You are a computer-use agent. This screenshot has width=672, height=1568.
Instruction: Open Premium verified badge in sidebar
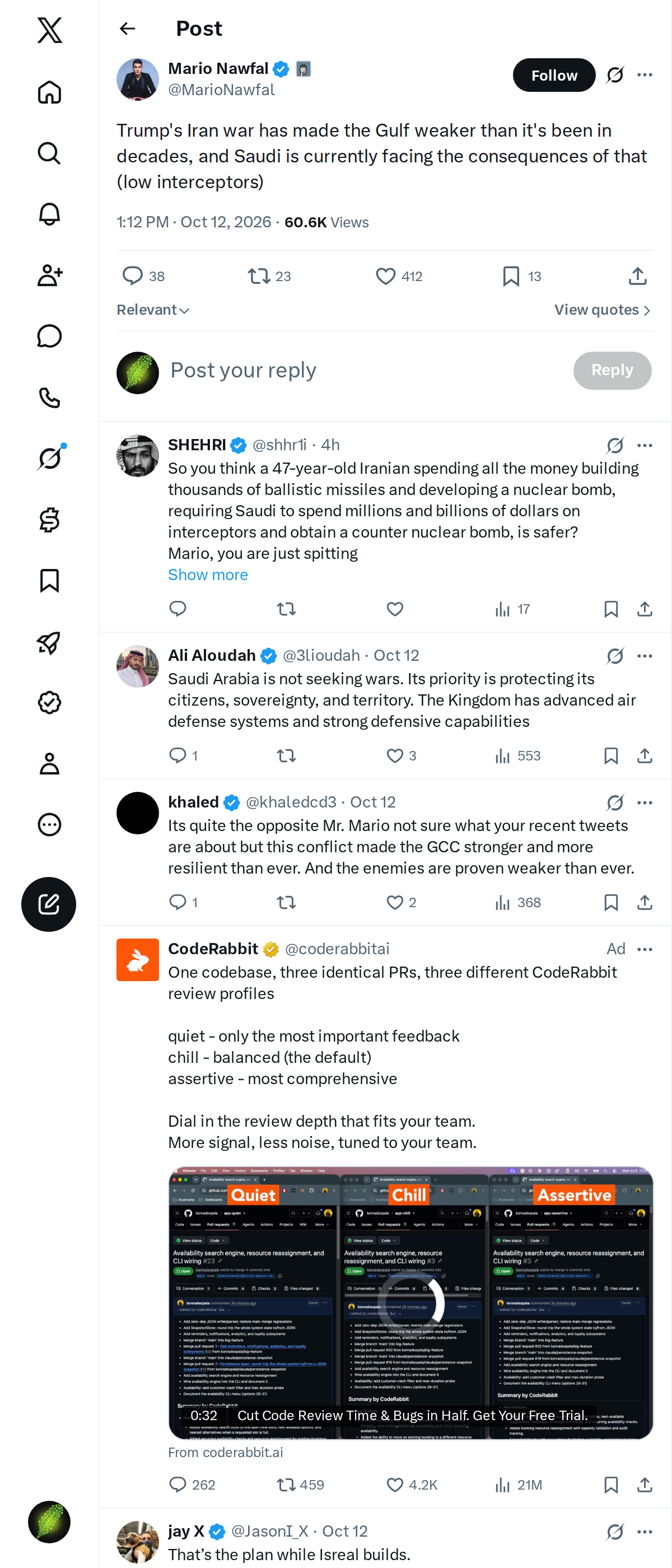[x=49, y=702]
